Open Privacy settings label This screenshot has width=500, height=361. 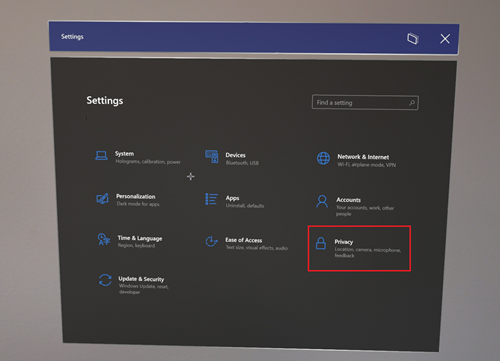pyautogui.click(x=344, y=242)
